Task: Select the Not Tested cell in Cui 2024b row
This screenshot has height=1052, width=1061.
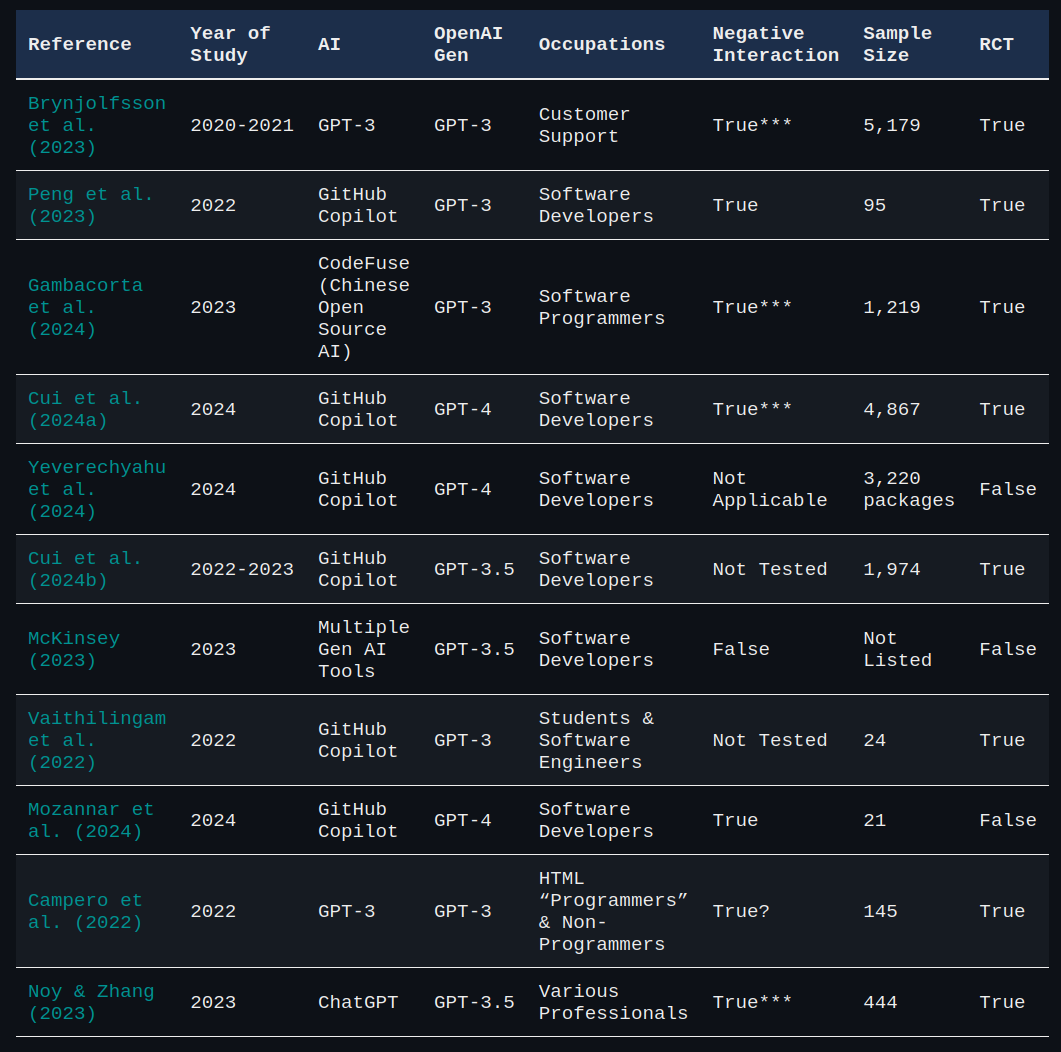Action: [x=769, y=569]
